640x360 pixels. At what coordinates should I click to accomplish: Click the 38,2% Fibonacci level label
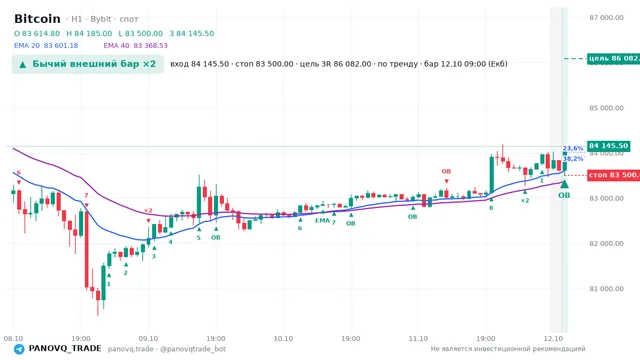[x=573, y=158]
